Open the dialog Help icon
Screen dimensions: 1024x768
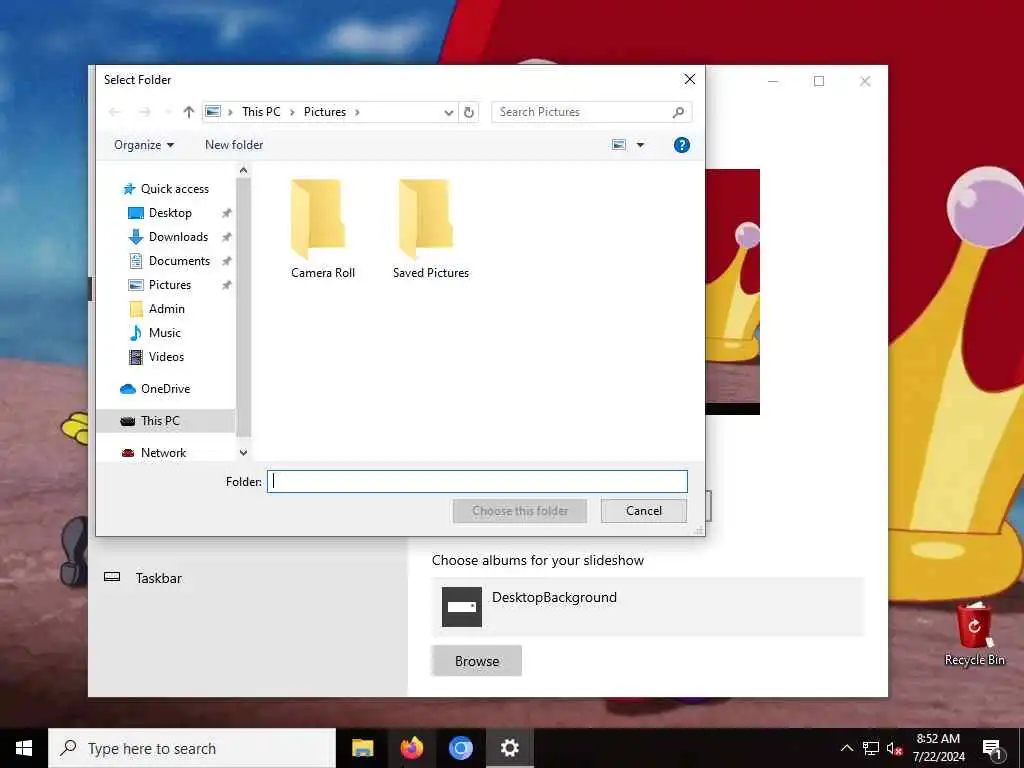pos(681,145)
